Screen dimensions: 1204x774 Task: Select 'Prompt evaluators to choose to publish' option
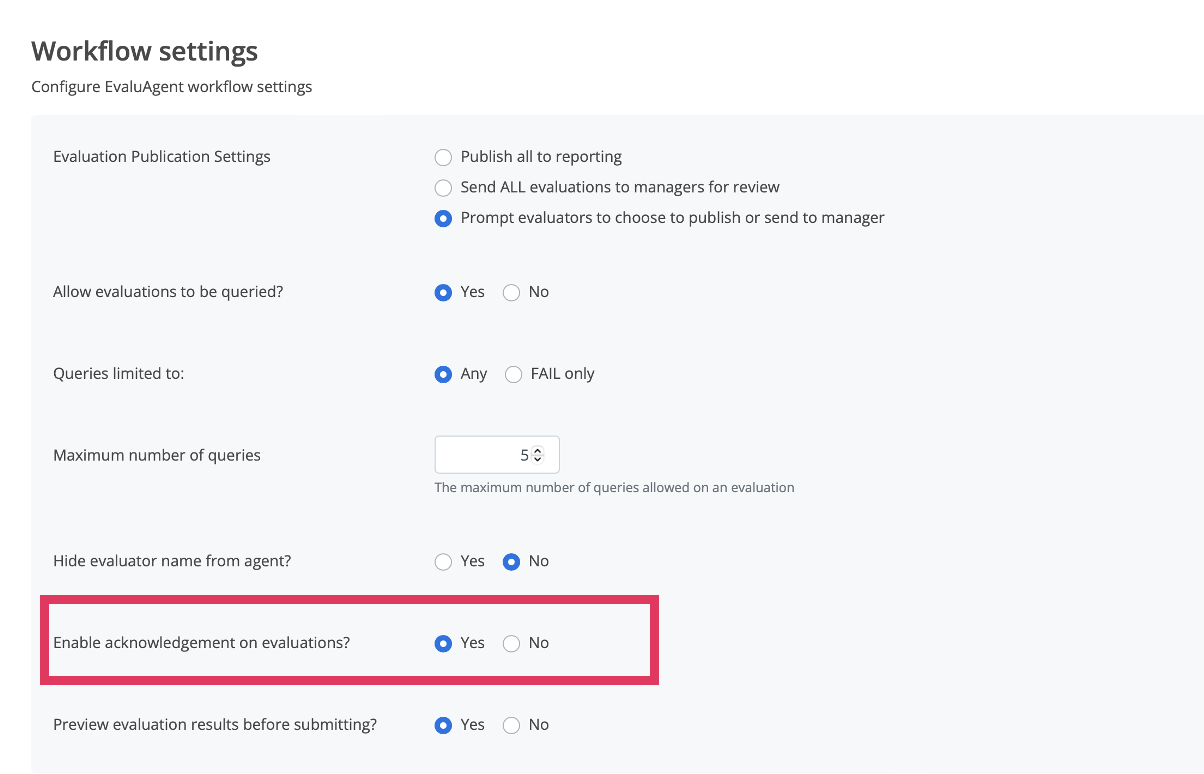point(443,218)
